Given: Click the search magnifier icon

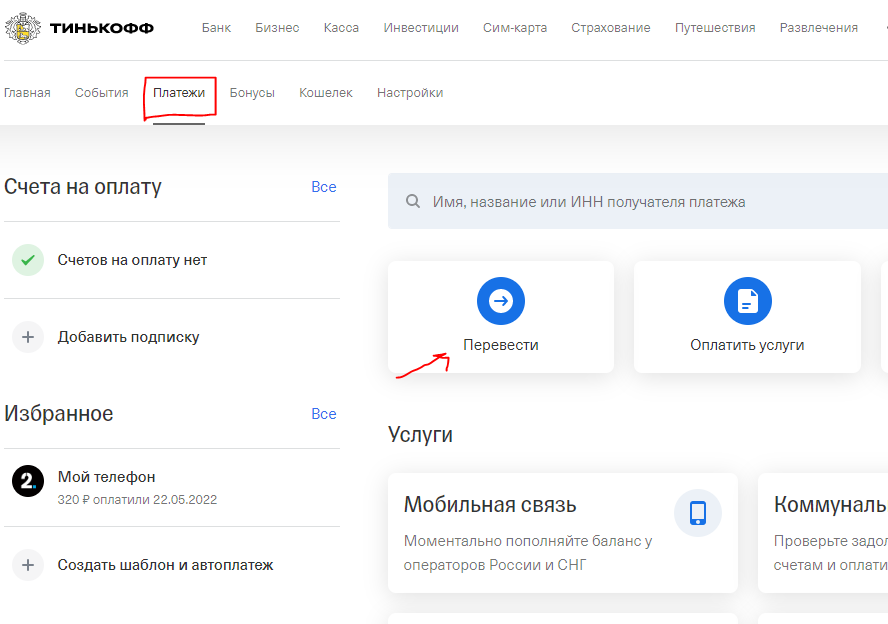Looking at the screenshot, I should coord(413,202).
